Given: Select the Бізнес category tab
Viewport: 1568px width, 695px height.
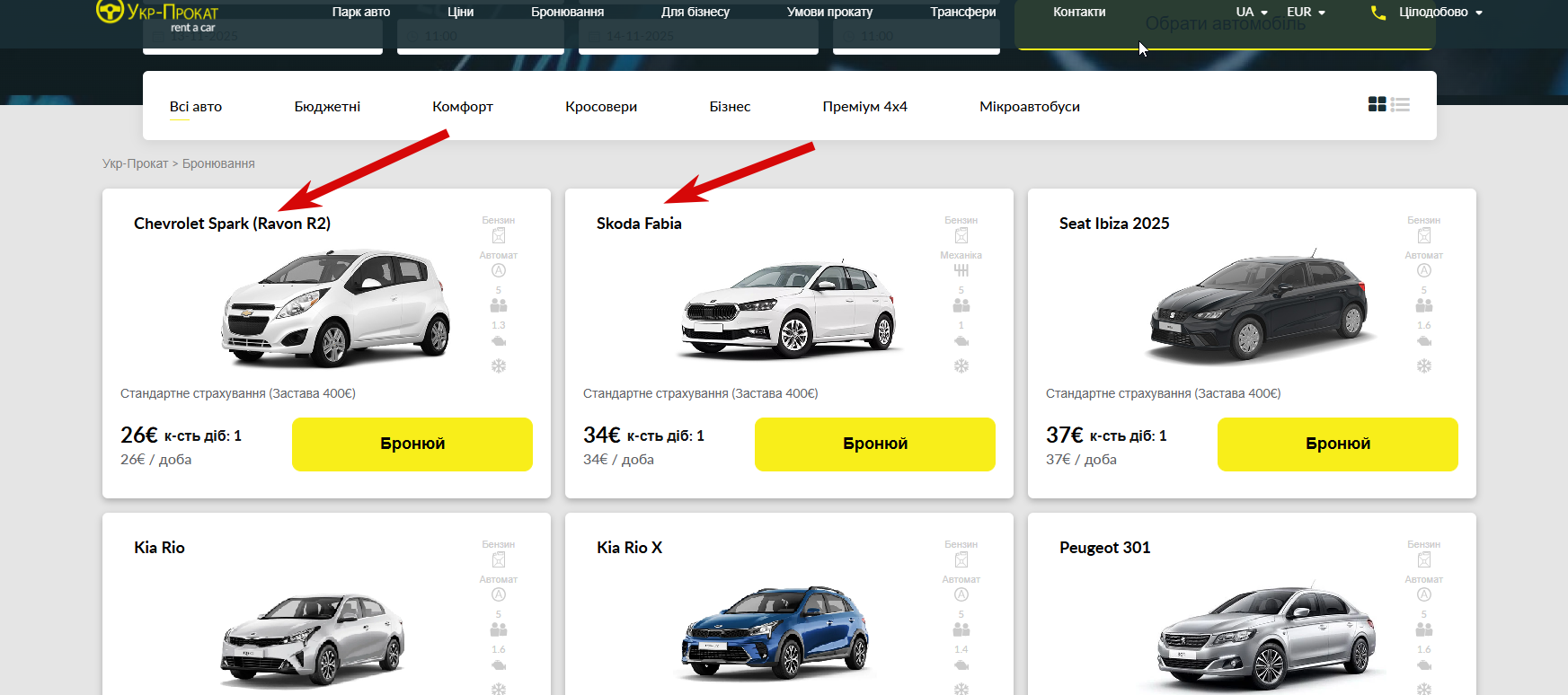Looking at the screenshot, I should pos(730,106).
